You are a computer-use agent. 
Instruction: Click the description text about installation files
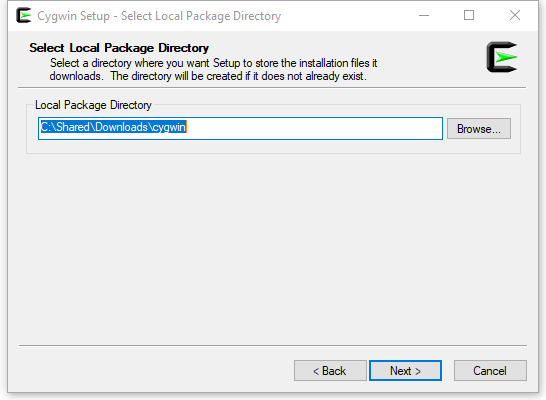click(x=213, y=70)
